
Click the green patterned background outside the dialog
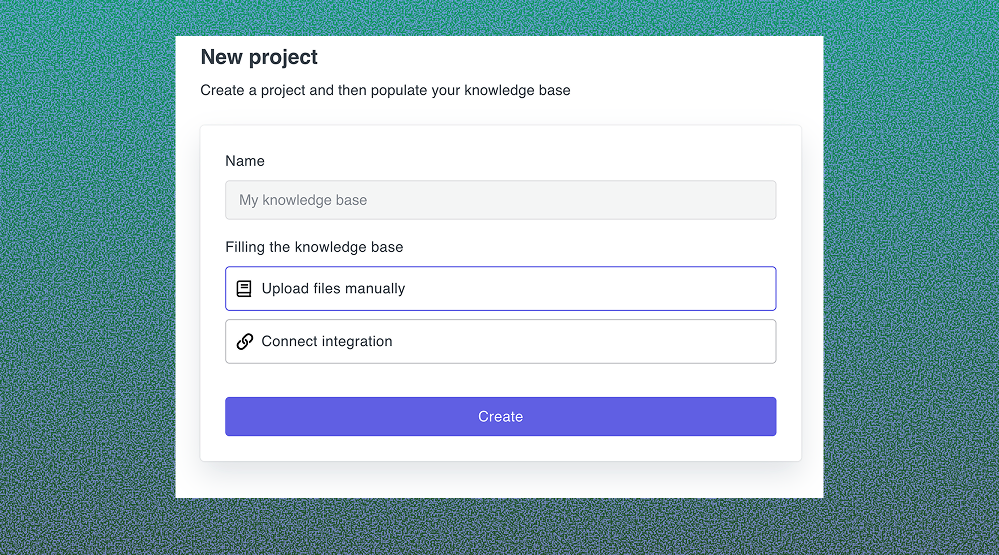click(x=90, y=280)
